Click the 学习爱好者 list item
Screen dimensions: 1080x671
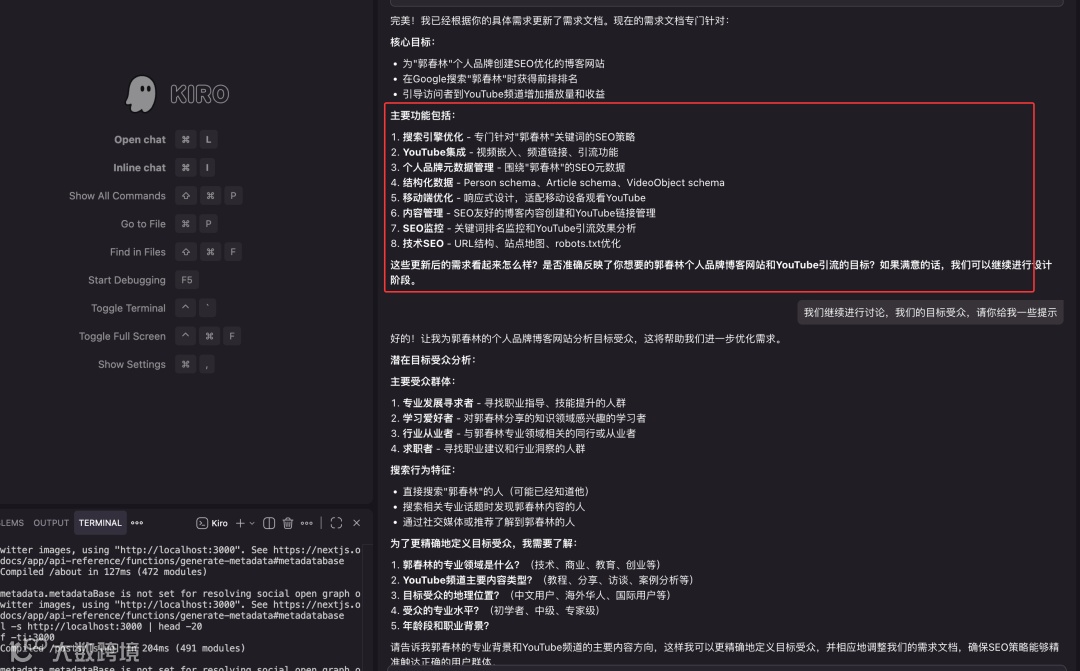518,418
